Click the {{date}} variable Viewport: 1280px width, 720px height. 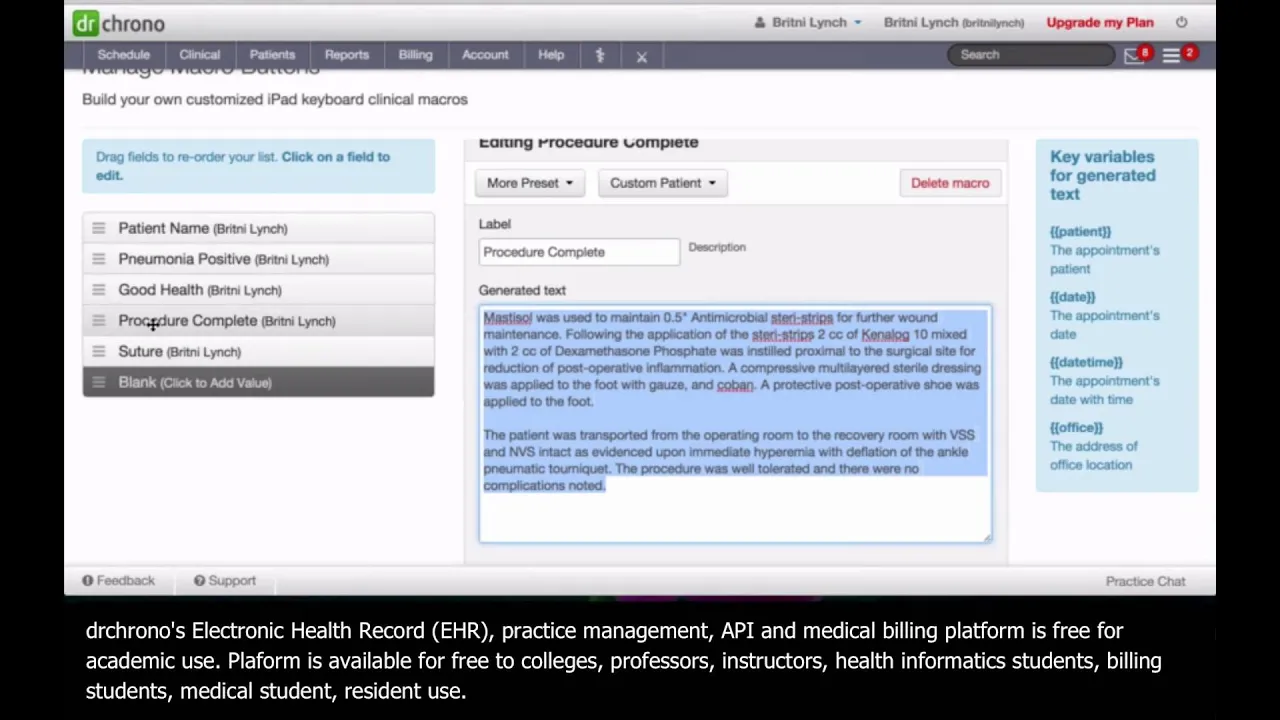(1073, 297)
